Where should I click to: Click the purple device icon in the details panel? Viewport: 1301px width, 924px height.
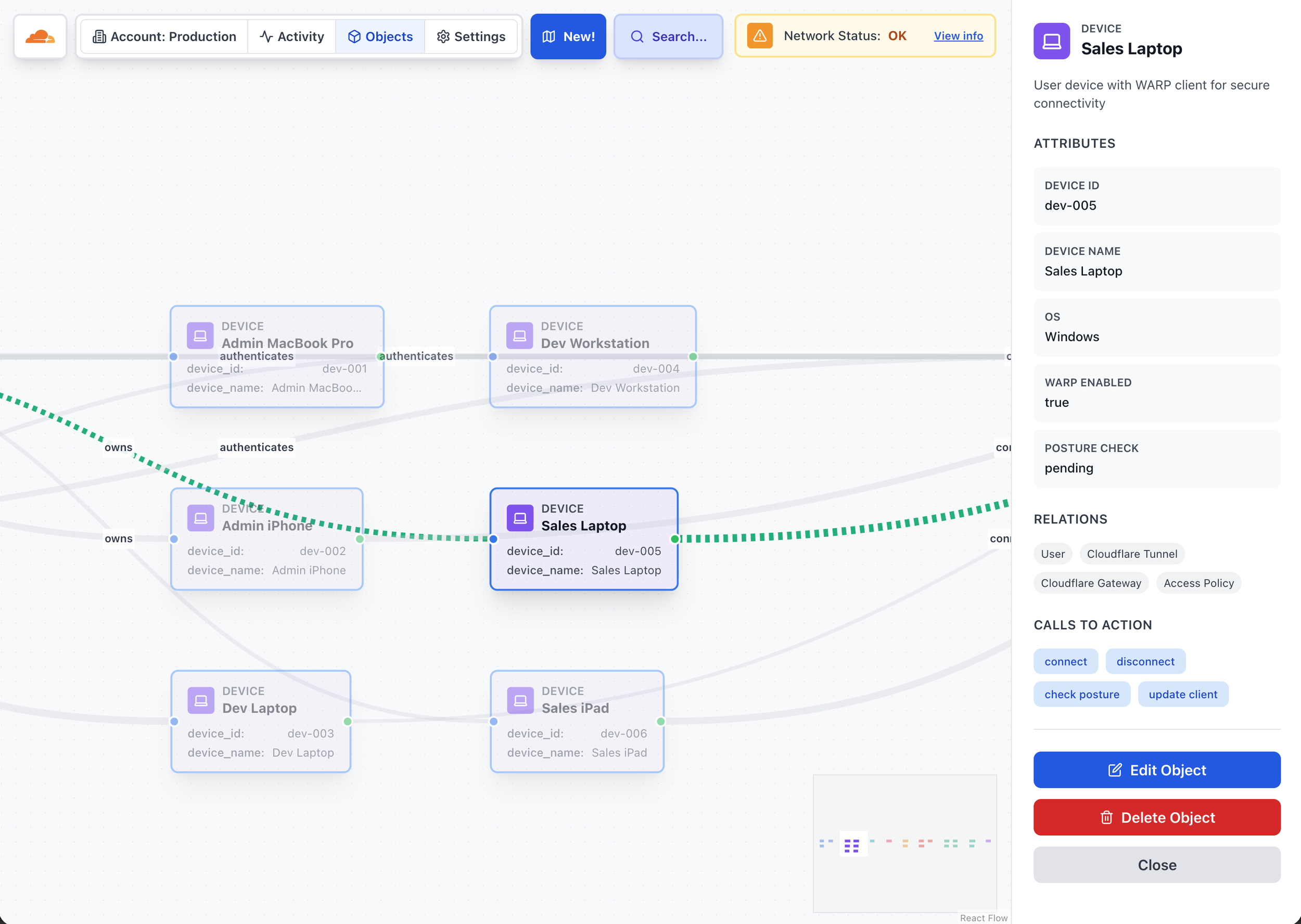click(x=1051, y=41)
